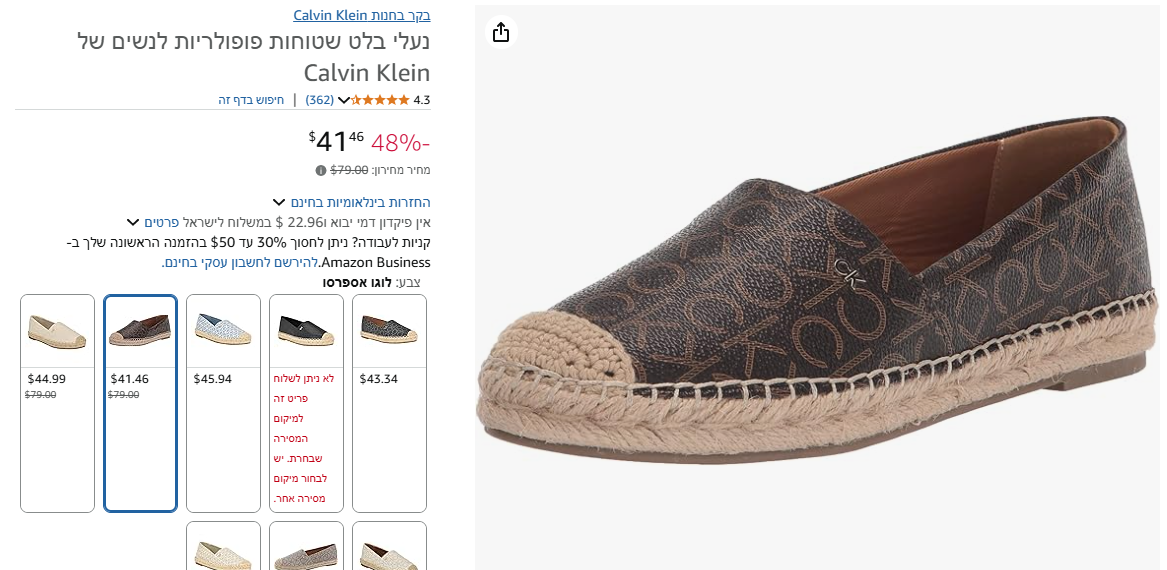This screenshot has width=1167, height=570.
Task: Pick the dark logo swatch priced $43.34
Action: [389, 332]
